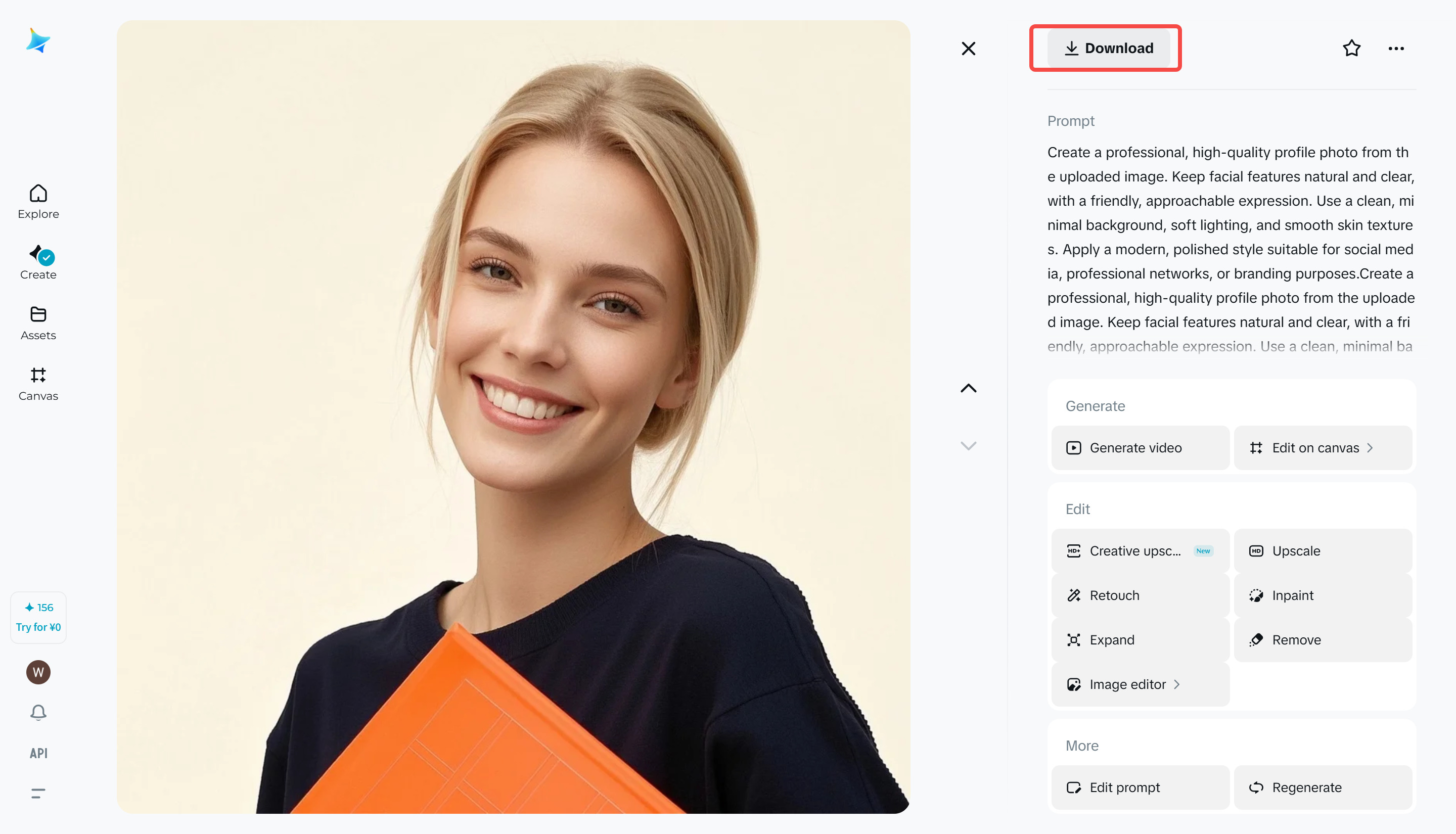Open your account avatar
The width and height of the screenshot is (1456, 834).
[x=38, y=672]
